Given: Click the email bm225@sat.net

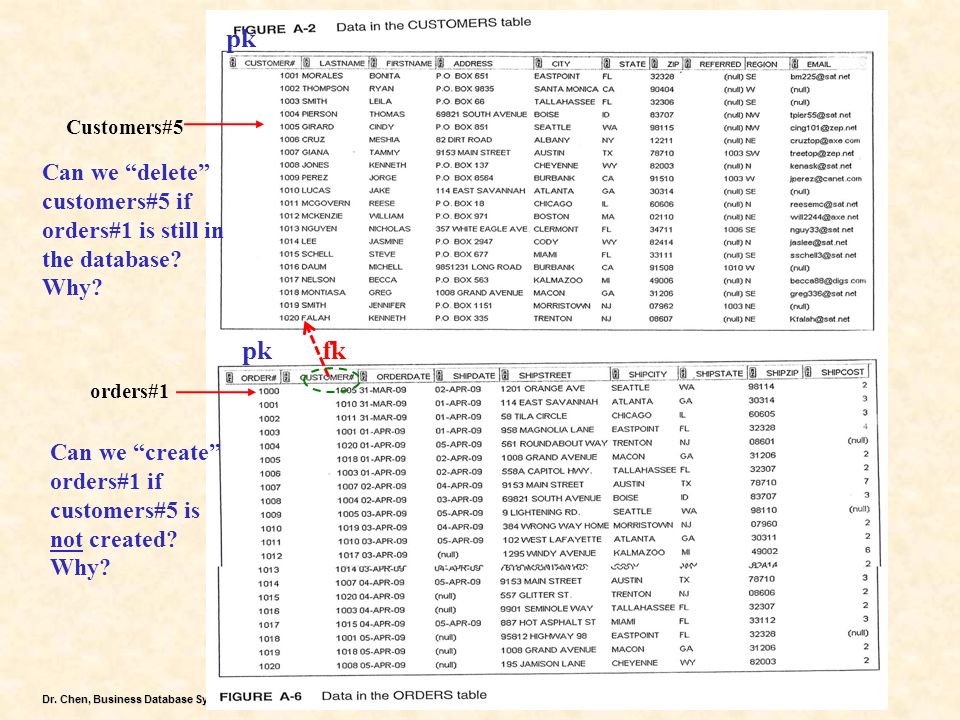Looking at the screenshot, I should click(820, 77).
